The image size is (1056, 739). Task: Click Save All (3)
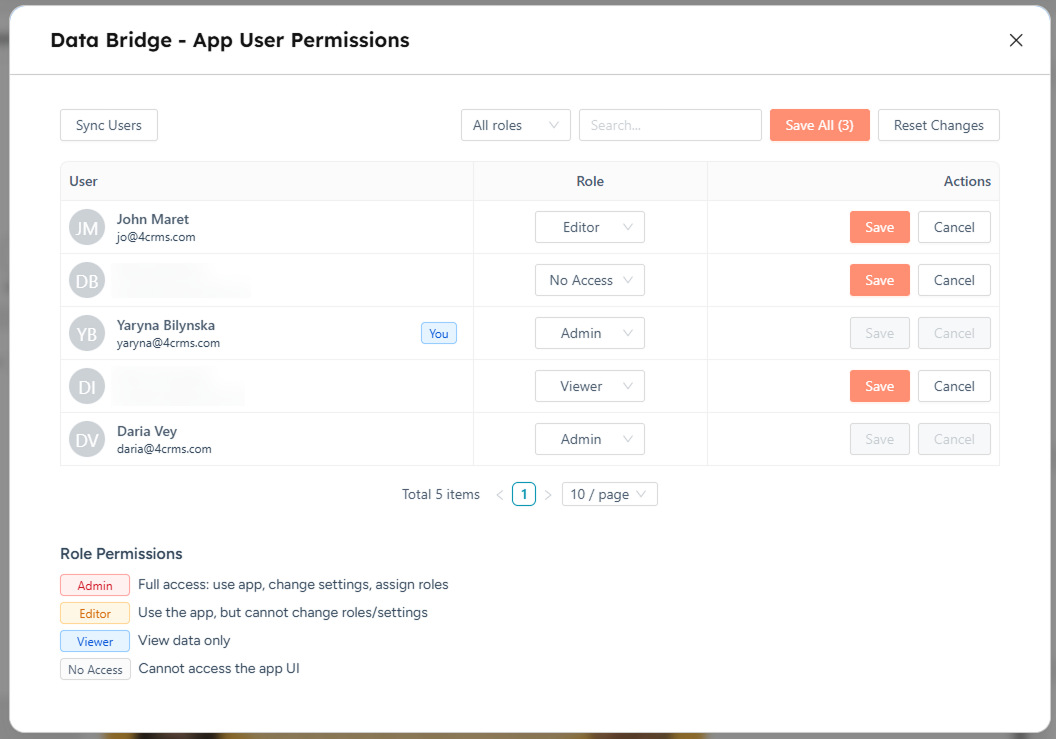coord(819,124)
